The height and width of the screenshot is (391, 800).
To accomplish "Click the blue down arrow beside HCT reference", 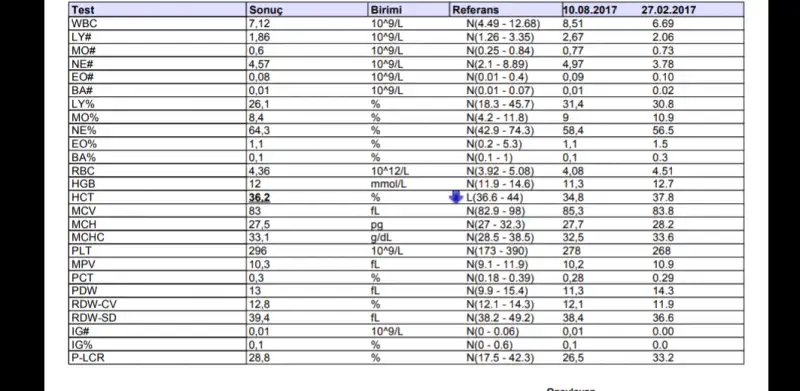I will coord(456,197).
